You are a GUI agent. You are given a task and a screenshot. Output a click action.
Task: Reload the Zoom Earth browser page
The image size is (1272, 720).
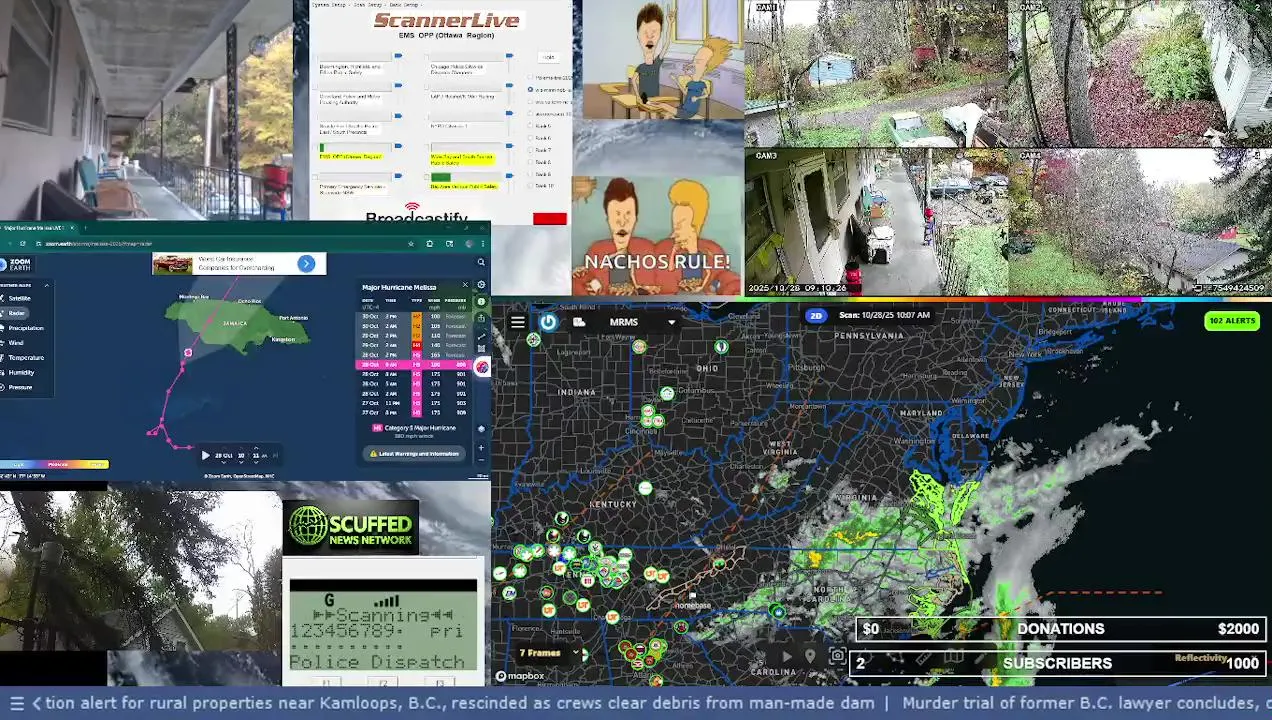[x=23, y=244]
